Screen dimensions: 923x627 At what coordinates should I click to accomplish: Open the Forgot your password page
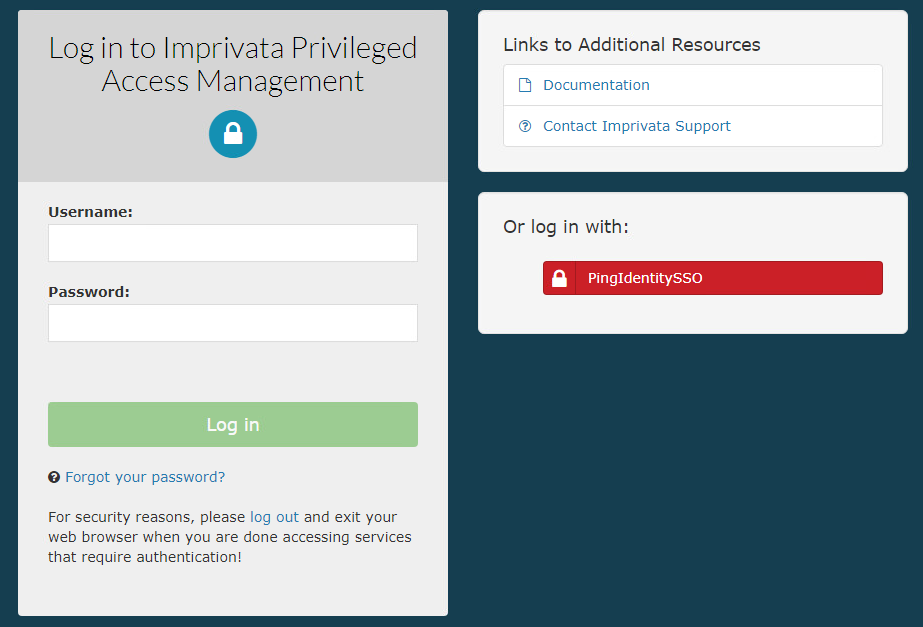[145, 477]
